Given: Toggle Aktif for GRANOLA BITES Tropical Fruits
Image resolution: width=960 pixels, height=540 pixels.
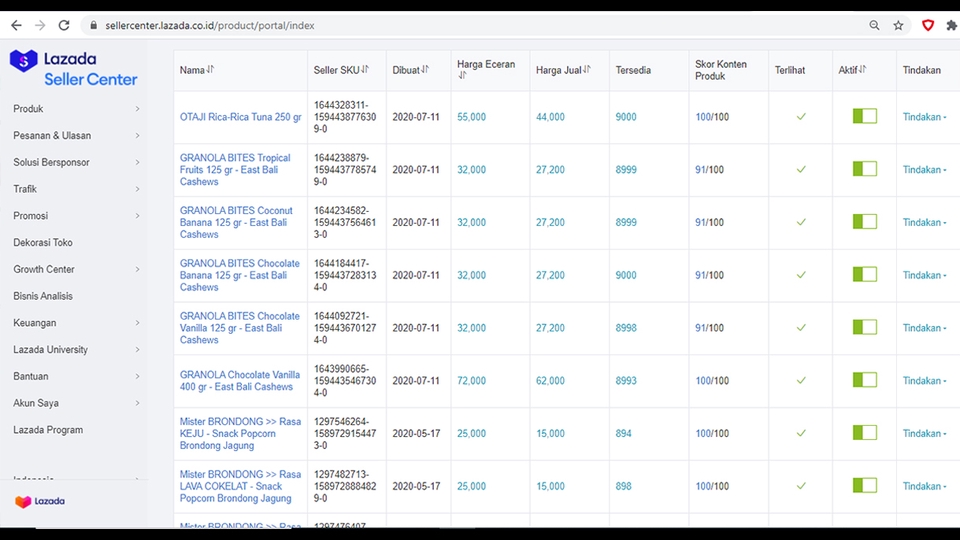Looking at the screenshot, I should tap(864, 168).
